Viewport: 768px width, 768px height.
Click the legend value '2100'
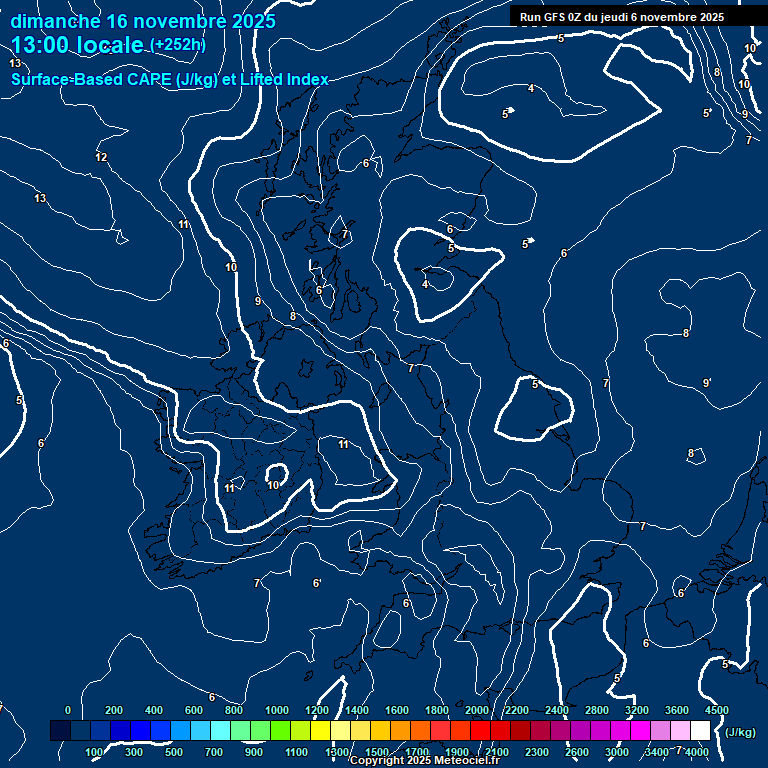pyautogui.click(x=497, y=752)
